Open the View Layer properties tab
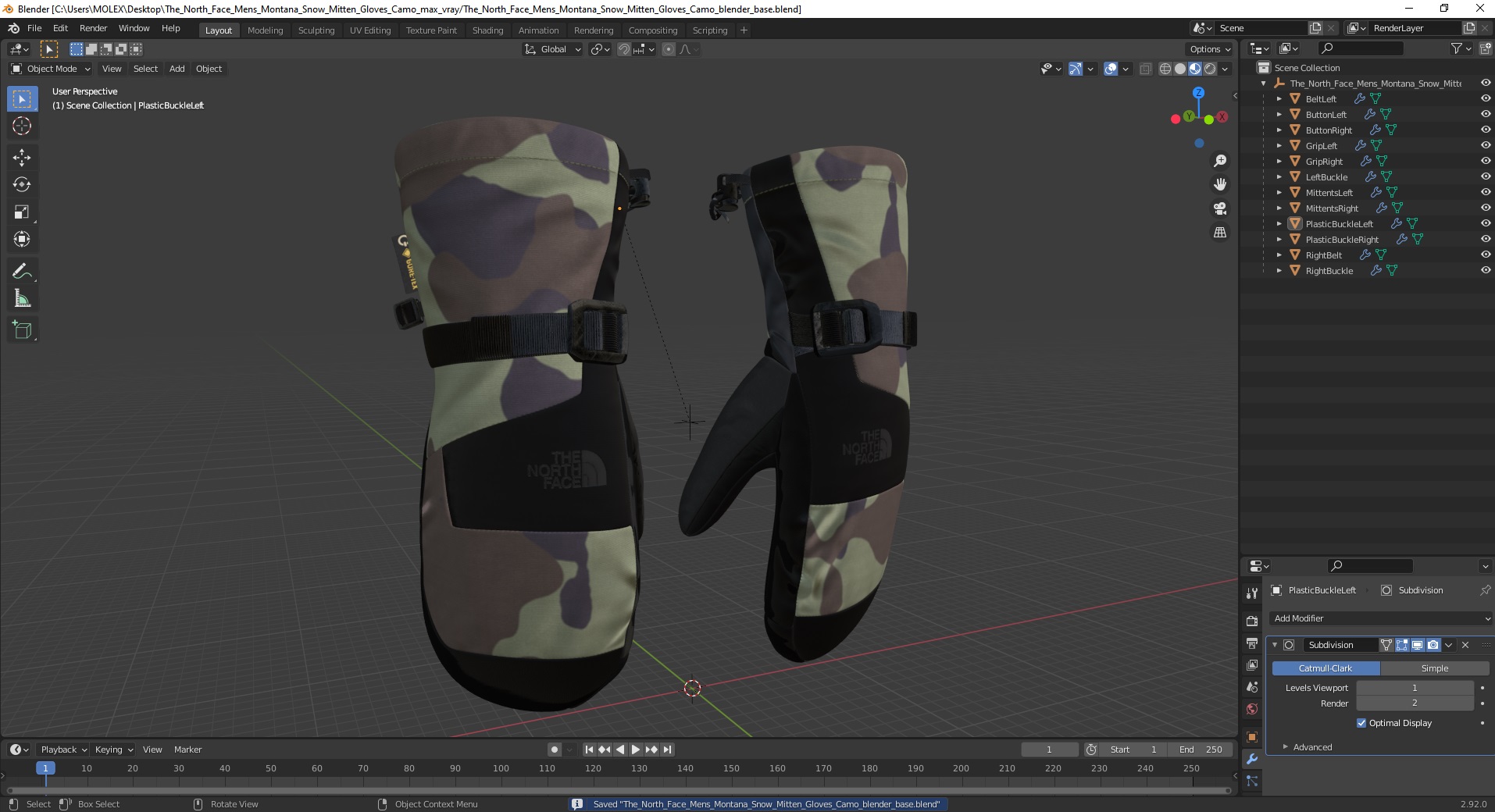 [x=1252, y=665]
